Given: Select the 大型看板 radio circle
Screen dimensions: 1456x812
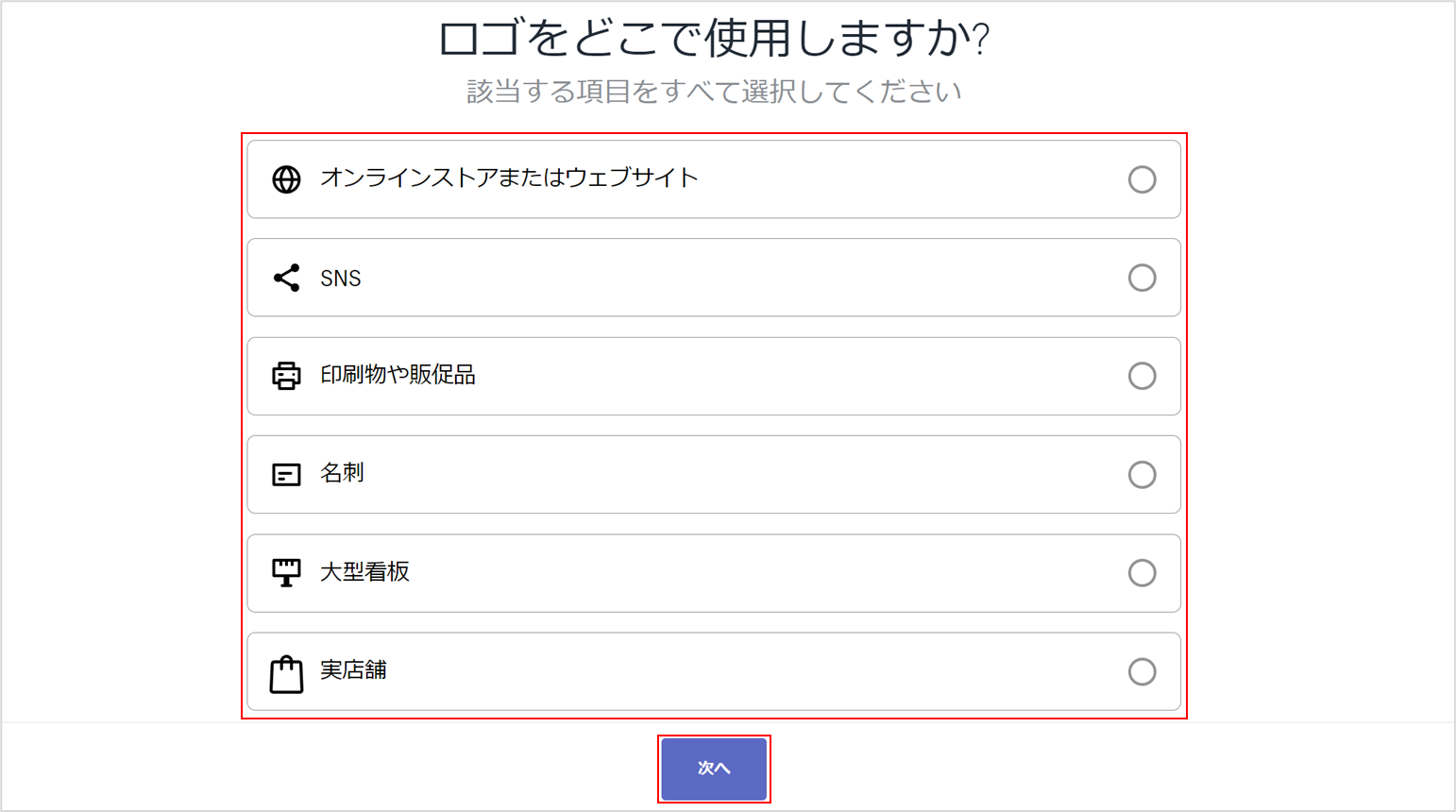Looking at the screenshot, I should click(1142, 572).
